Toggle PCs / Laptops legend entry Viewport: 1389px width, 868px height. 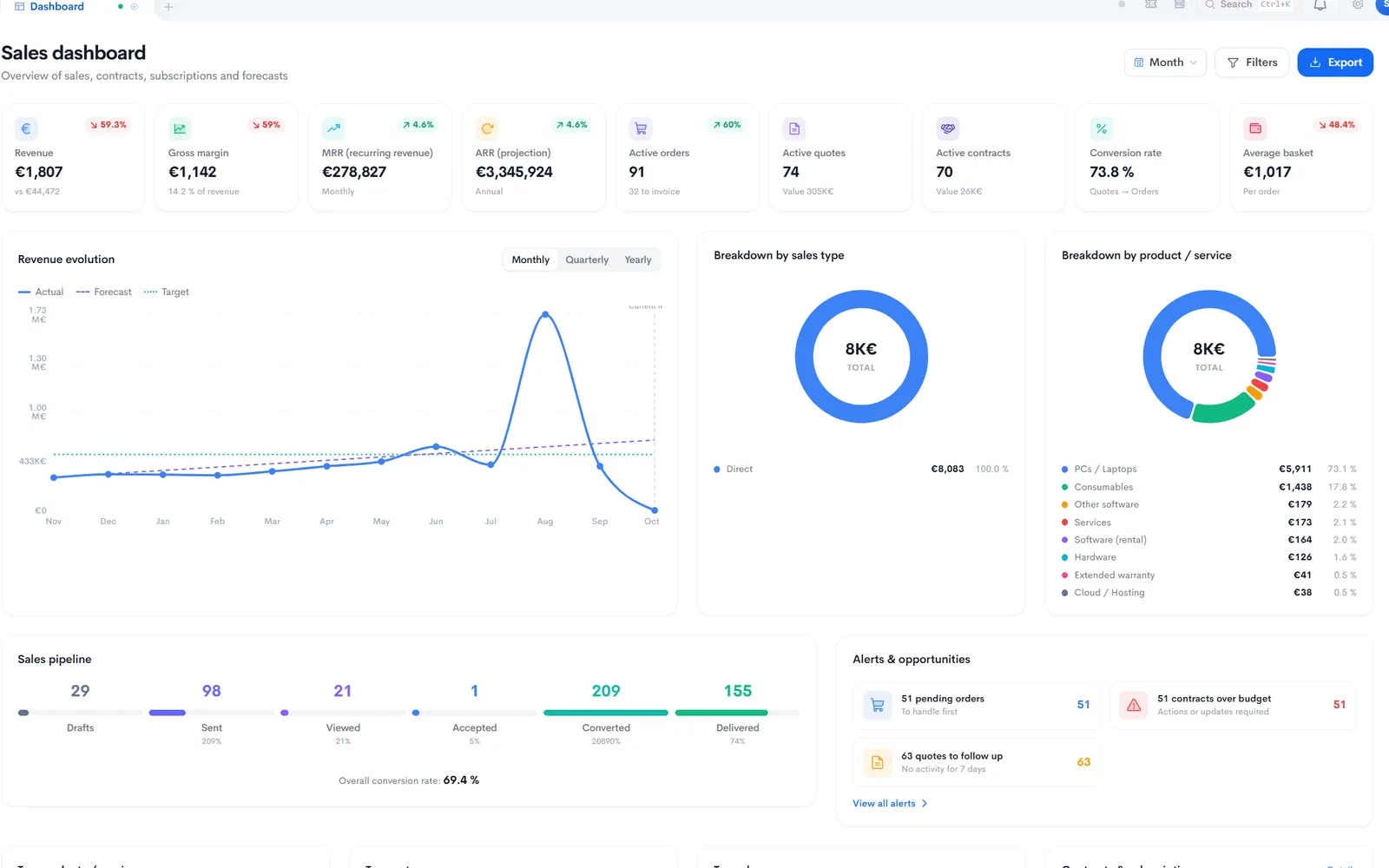click(x=1099, y=470)
